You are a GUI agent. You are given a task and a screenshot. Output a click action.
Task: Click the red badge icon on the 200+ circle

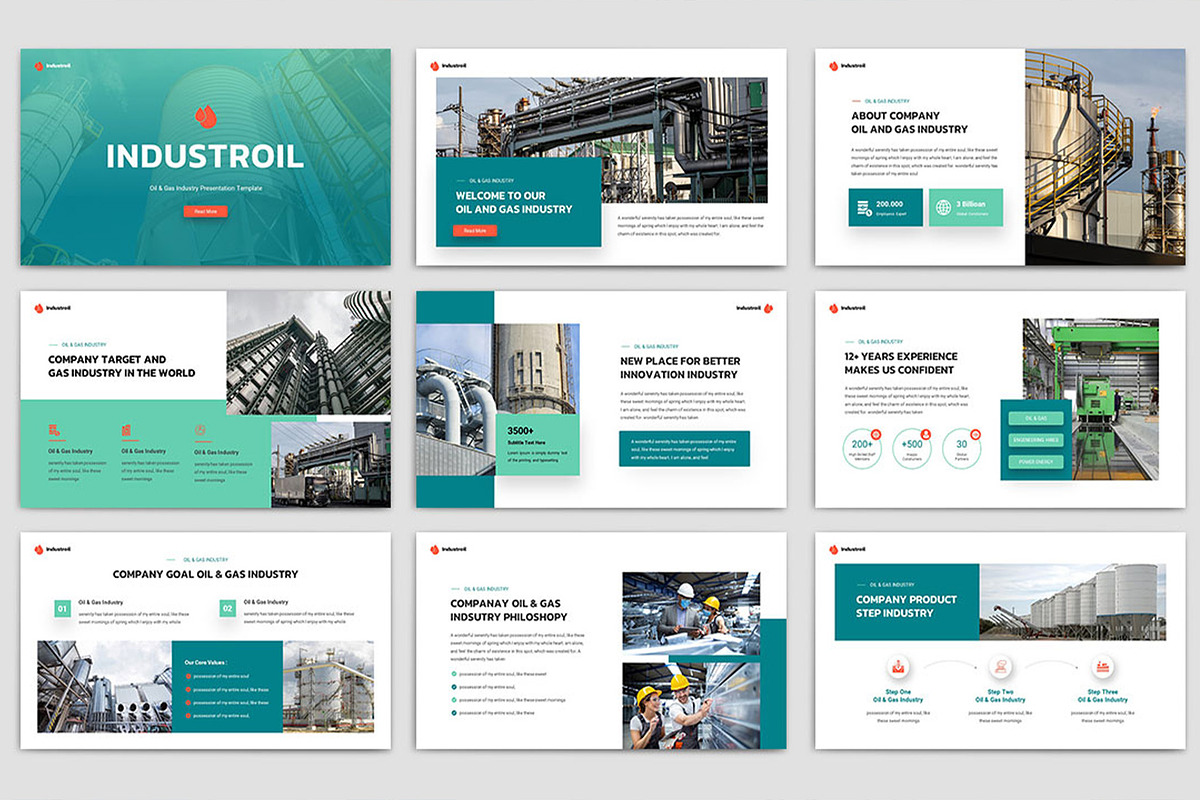click(876, 434)
